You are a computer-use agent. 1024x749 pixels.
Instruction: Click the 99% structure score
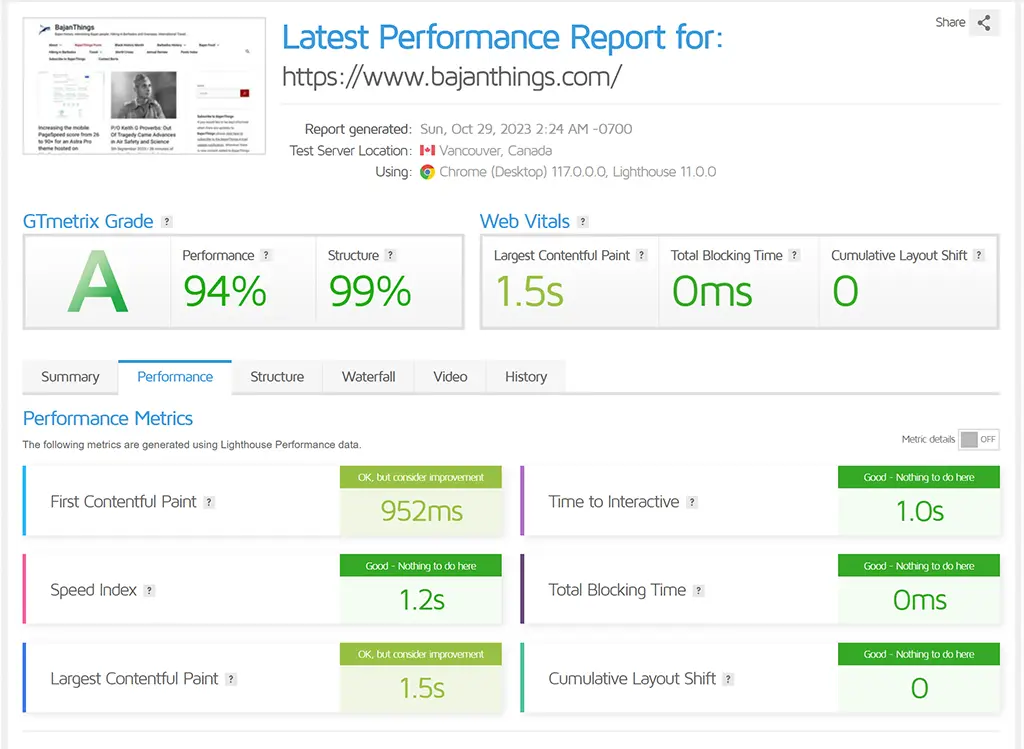[370, 291]
